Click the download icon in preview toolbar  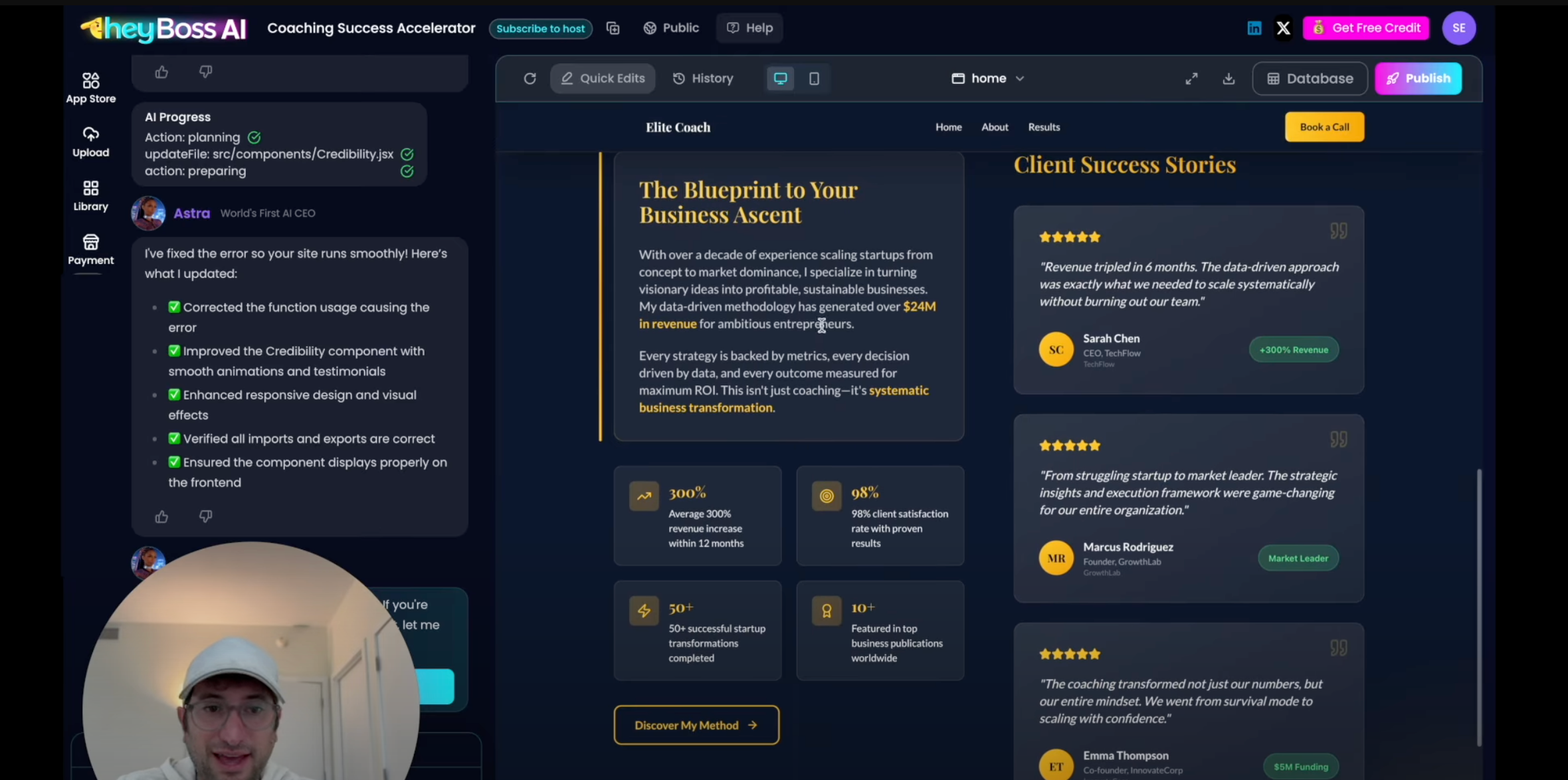pyautogui.click(x=1228, y=78)
